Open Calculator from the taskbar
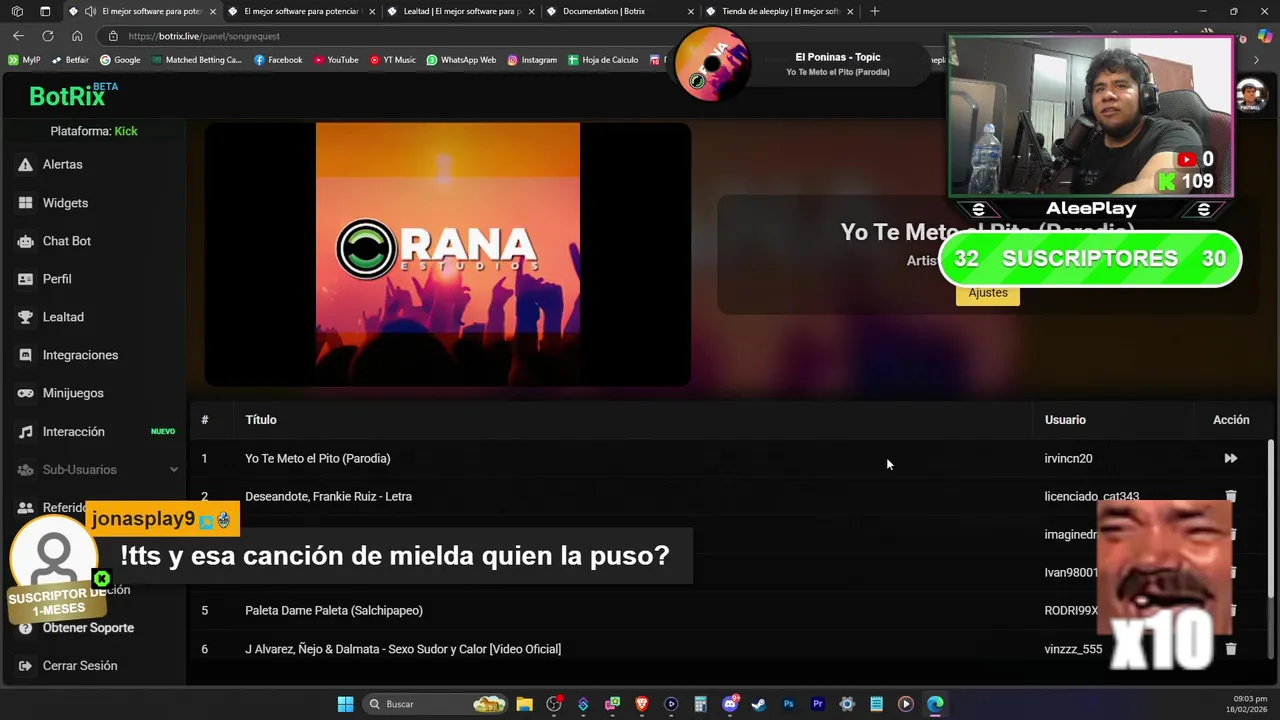Image resolution: width=1280 pixels, height=720 pixels. [700, 704]
